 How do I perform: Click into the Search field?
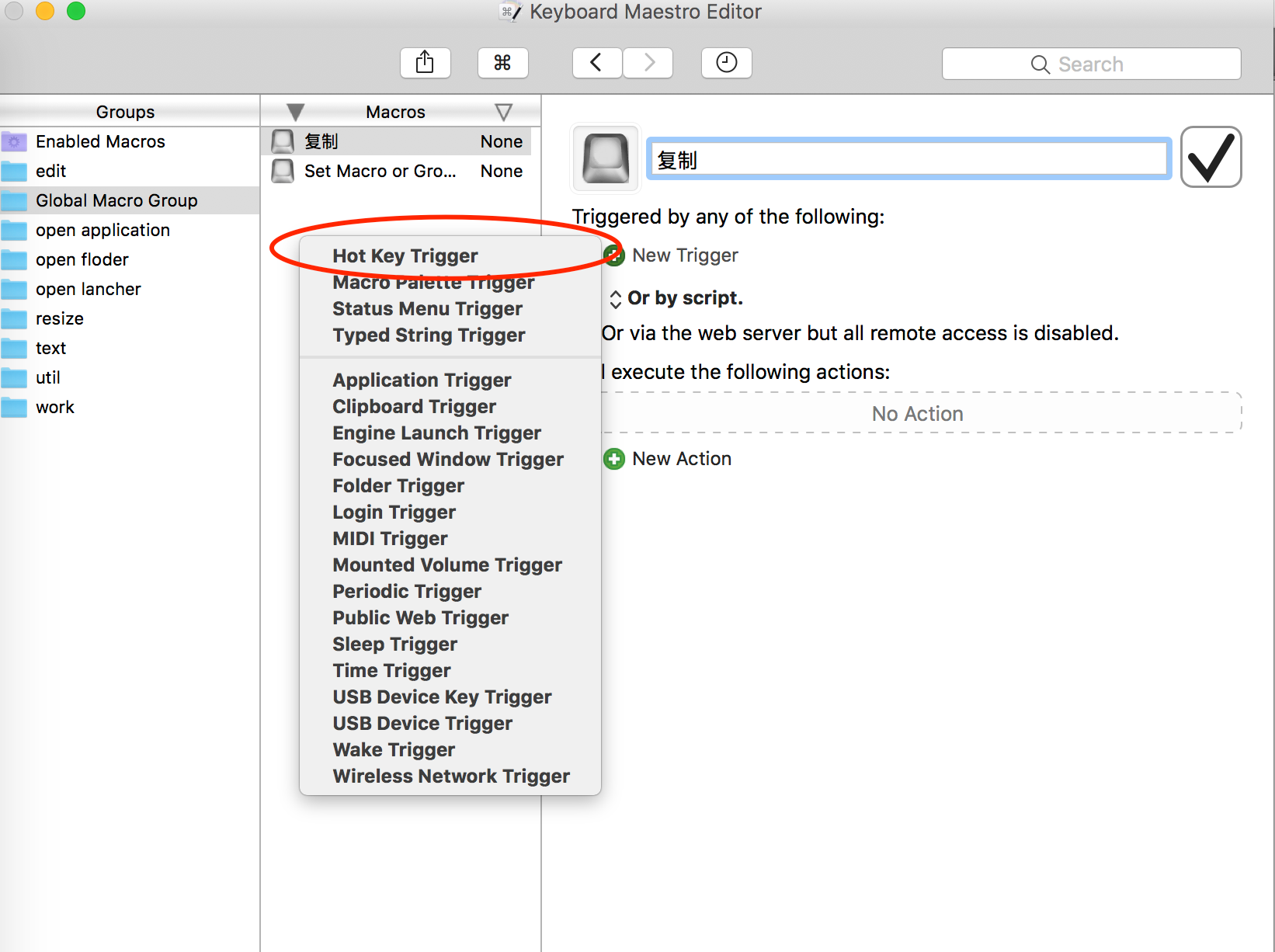[x=1091, y=64]
